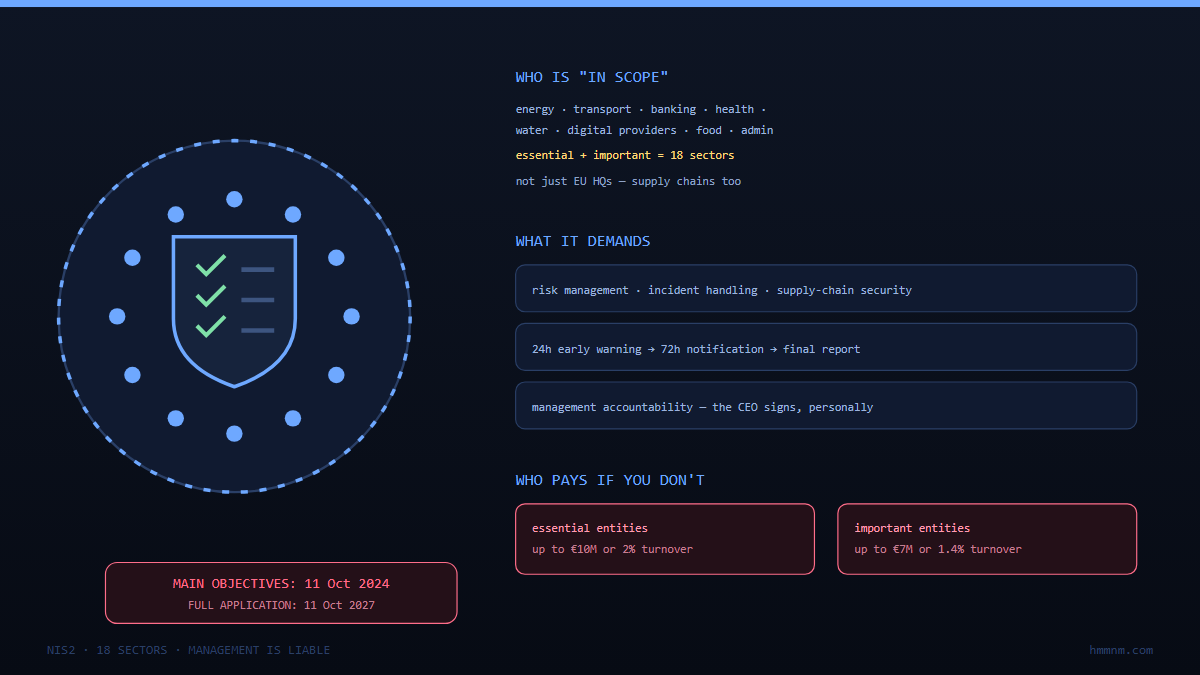Click the leftmost blue dot of the ring
This screenshot has width=1200, height=675.
(x=117, y=316)
